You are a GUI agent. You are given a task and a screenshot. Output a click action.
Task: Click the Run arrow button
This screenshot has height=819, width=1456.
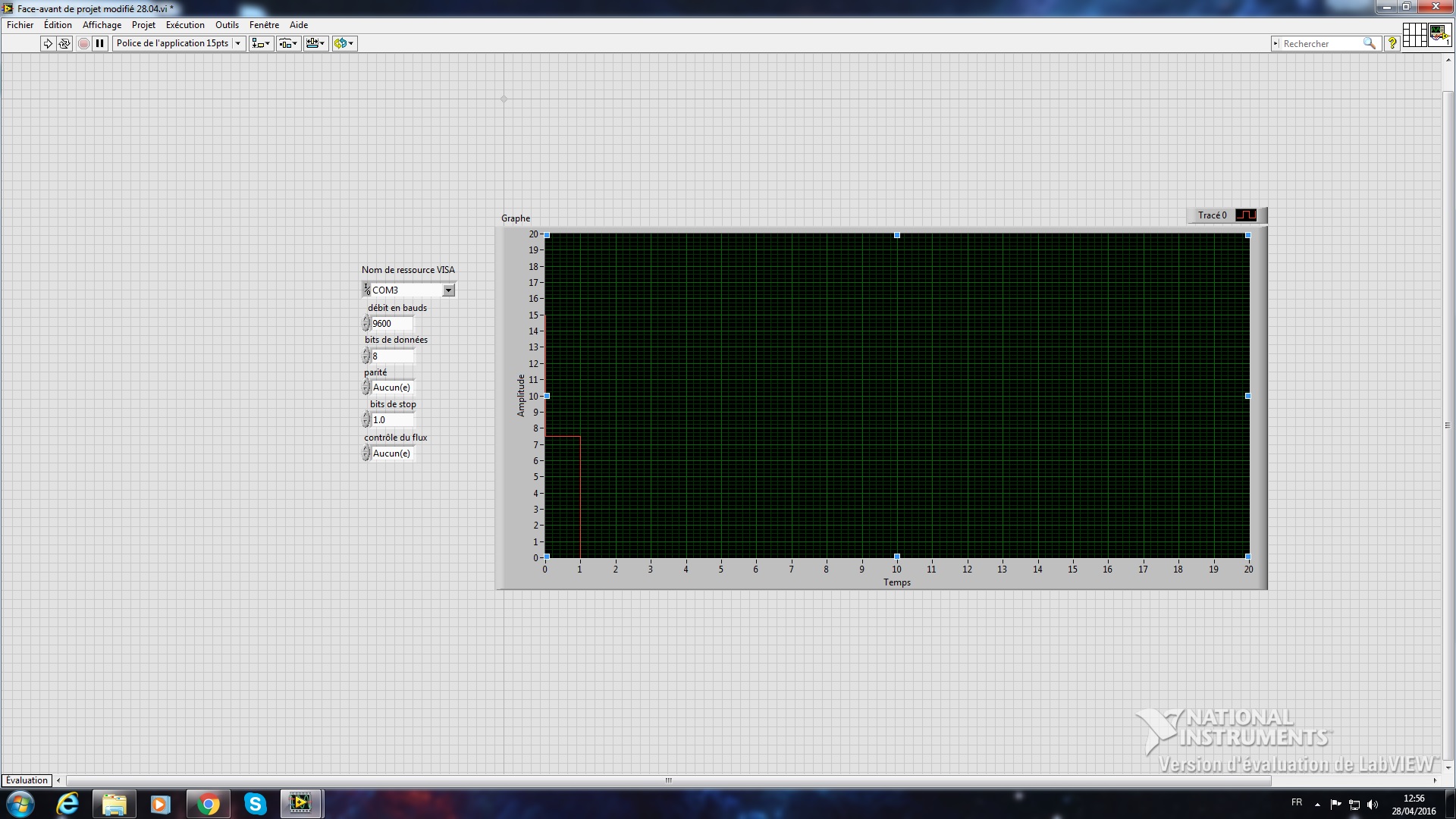pyautogui.click(x=48, y=43)
